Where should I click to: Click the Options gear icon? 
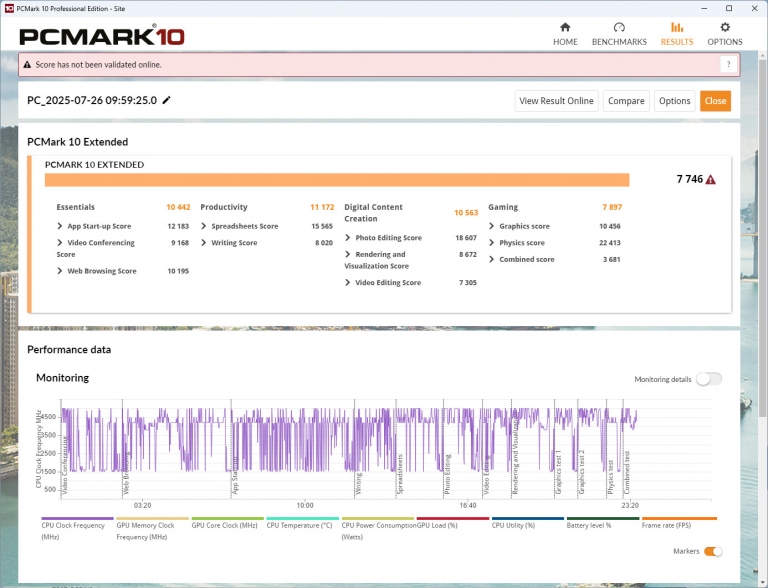(x=725, y=27)
